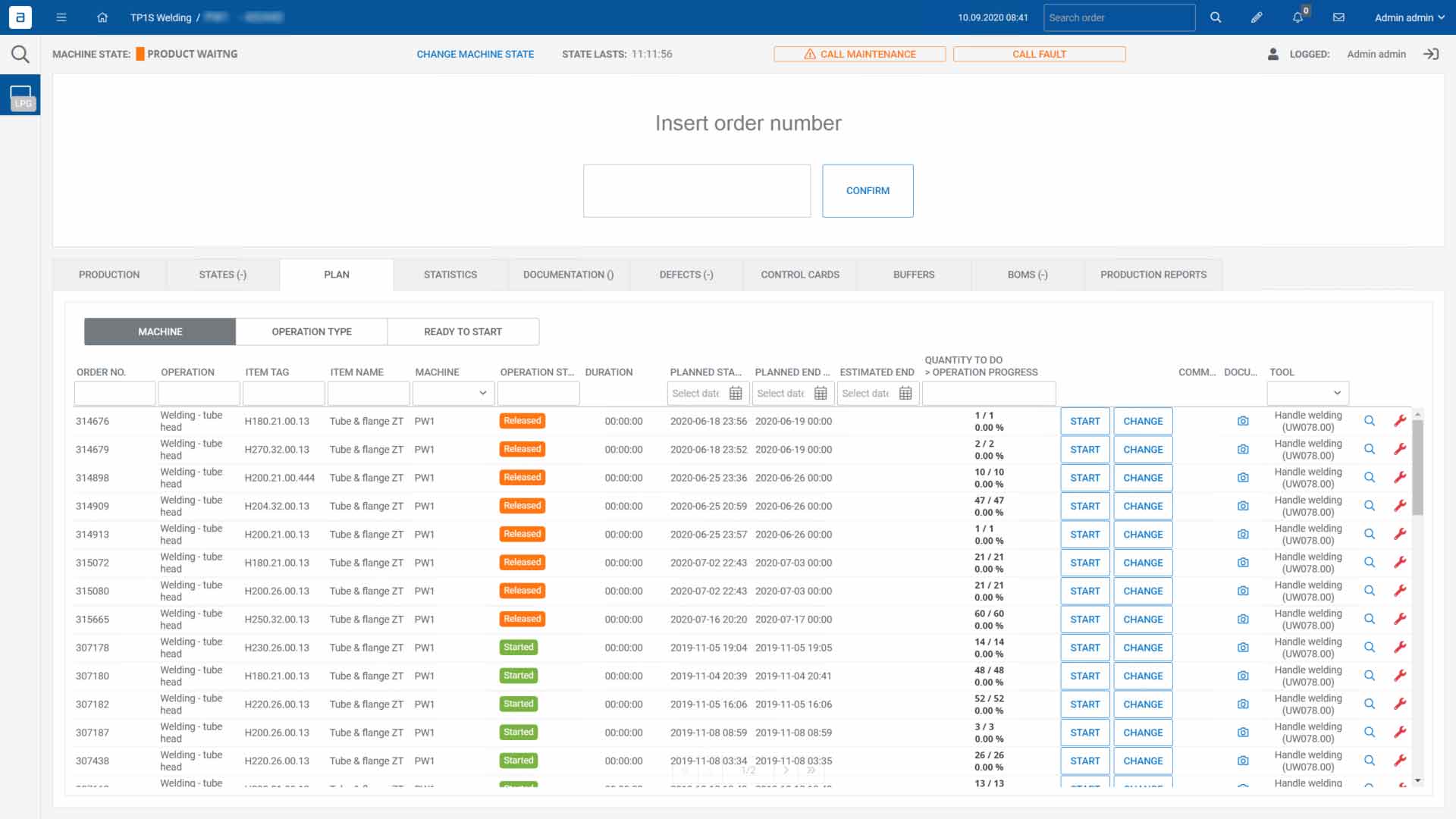Switch to the Buffers tab
The height and width of the screenshot is (819, 1456).
(914, 275)
